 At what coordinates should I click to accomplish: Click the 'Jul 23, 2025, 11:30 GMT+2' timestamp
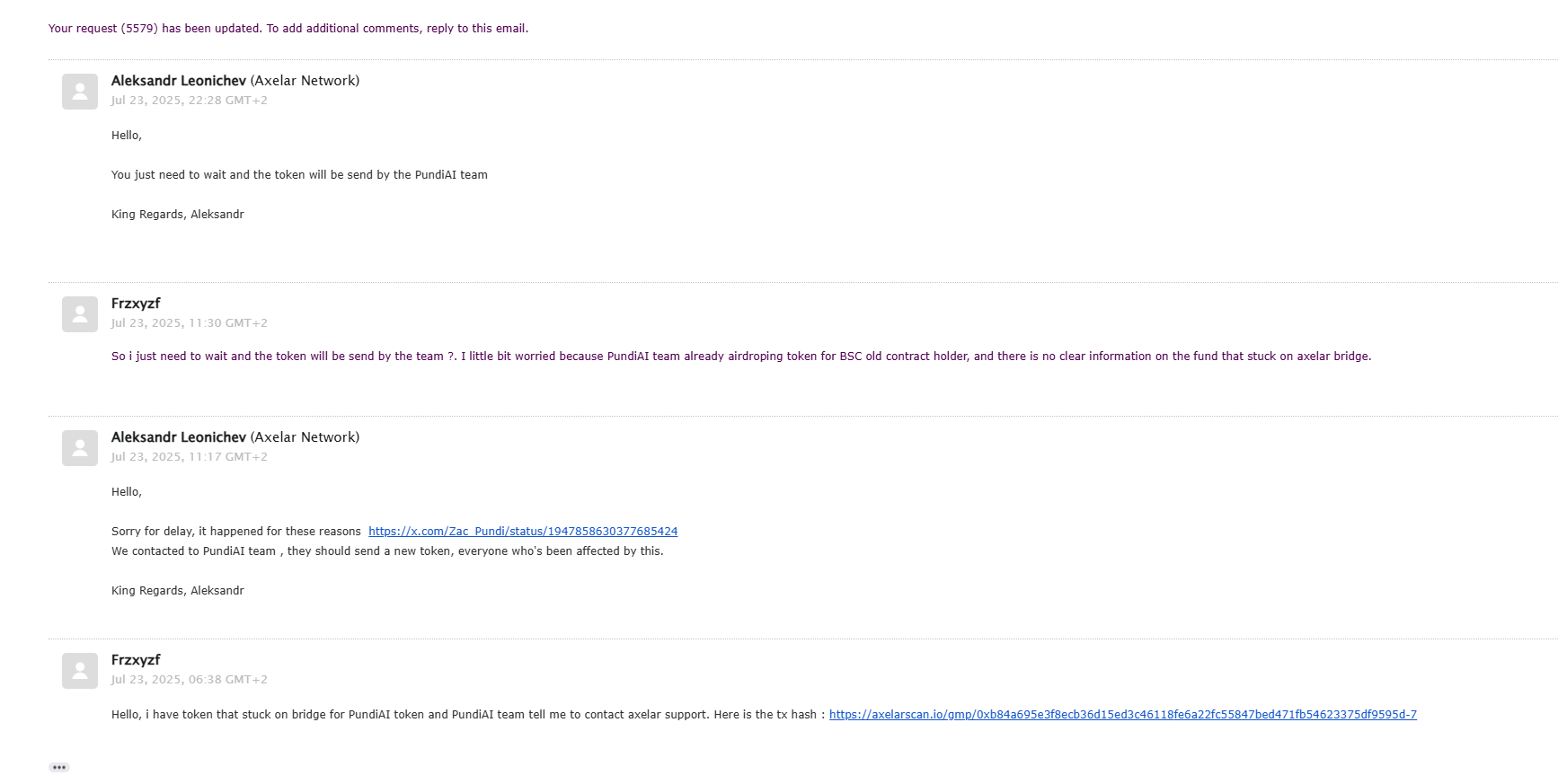click(189, 323)
